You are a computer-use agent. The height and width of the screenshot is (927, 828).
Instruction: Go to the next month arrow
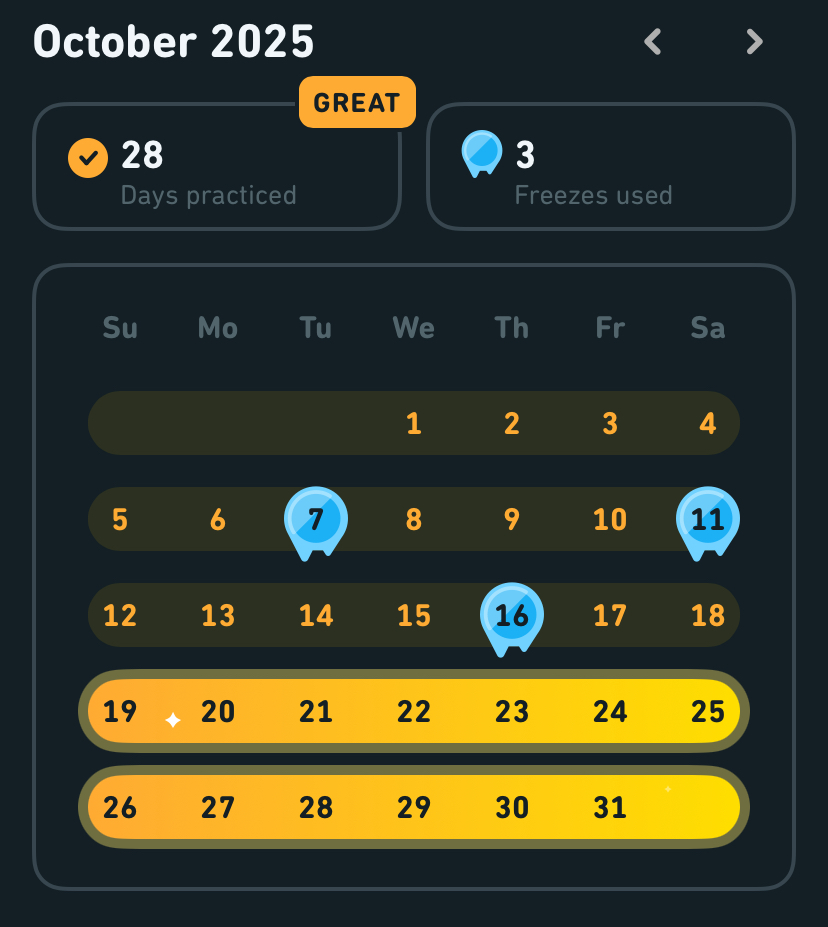755,42
